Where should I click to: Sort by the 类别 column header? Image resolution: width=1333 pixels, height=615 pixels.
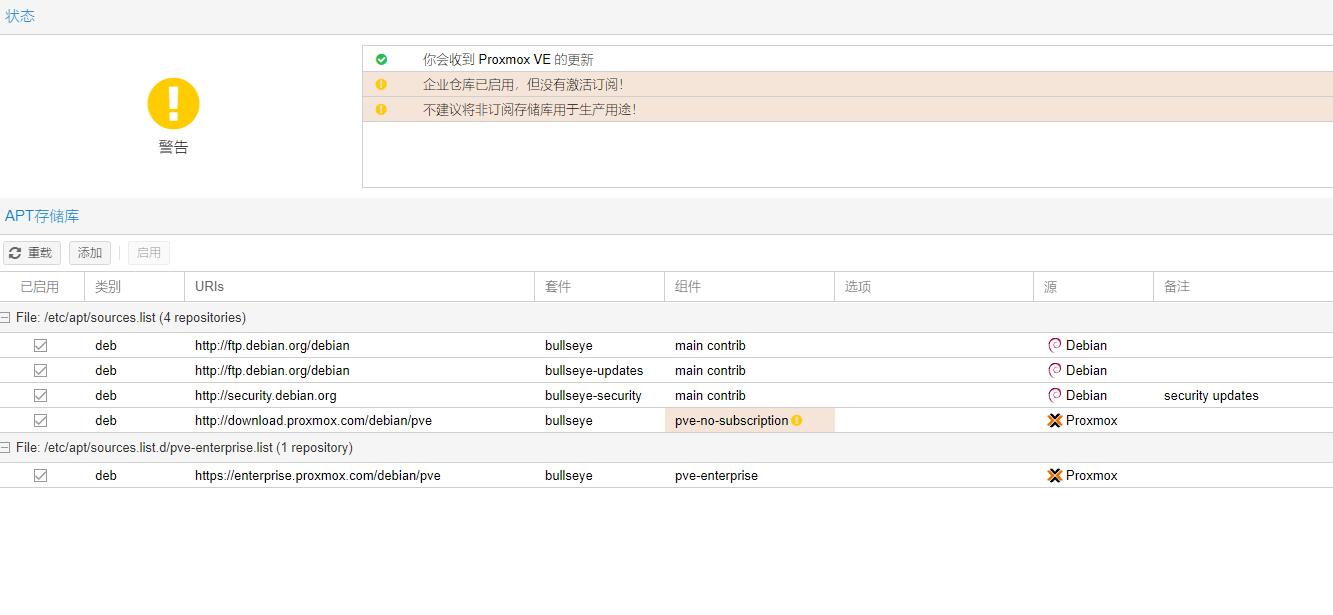coord(134,287)
